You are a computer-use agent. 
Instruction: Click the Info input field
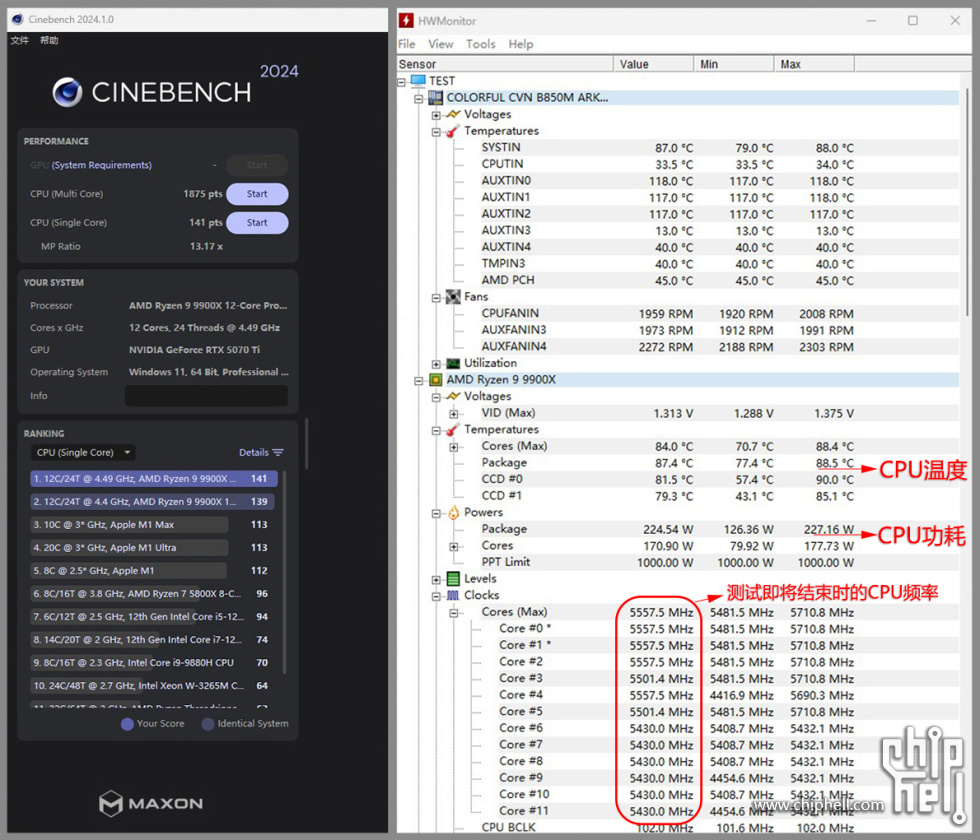pos(206,396)
